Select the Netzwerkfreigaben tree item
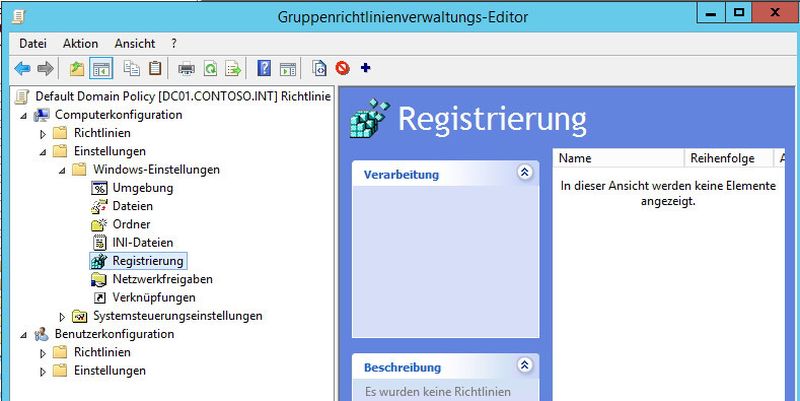The width and height of the screenshot is (800, 401). coord(163,279)
